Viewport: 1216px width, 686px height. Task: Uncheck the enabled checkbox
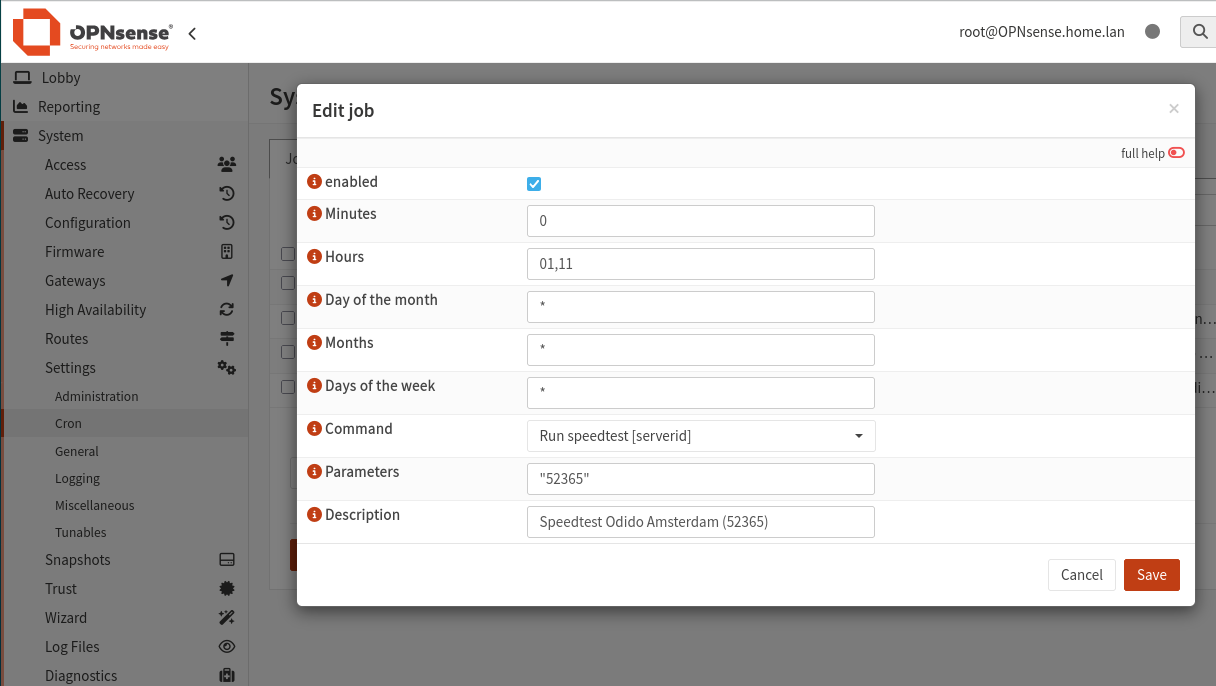pos(534,184)
